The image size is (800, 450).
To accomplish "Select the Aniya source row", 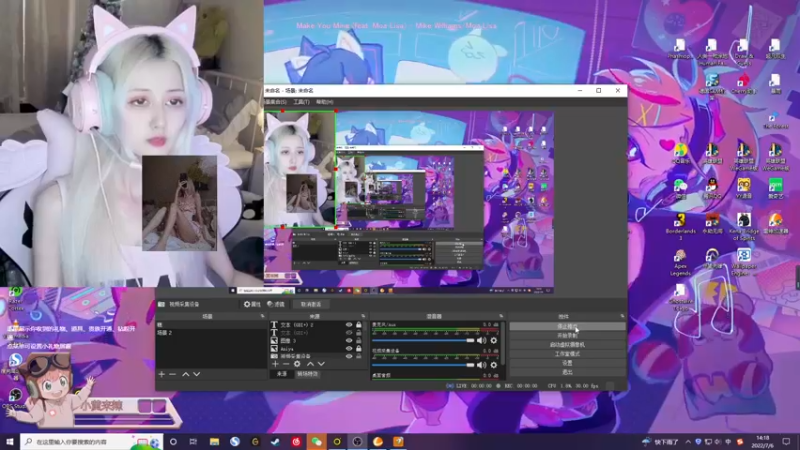I will pyautogui.click(x=317, y=348).
